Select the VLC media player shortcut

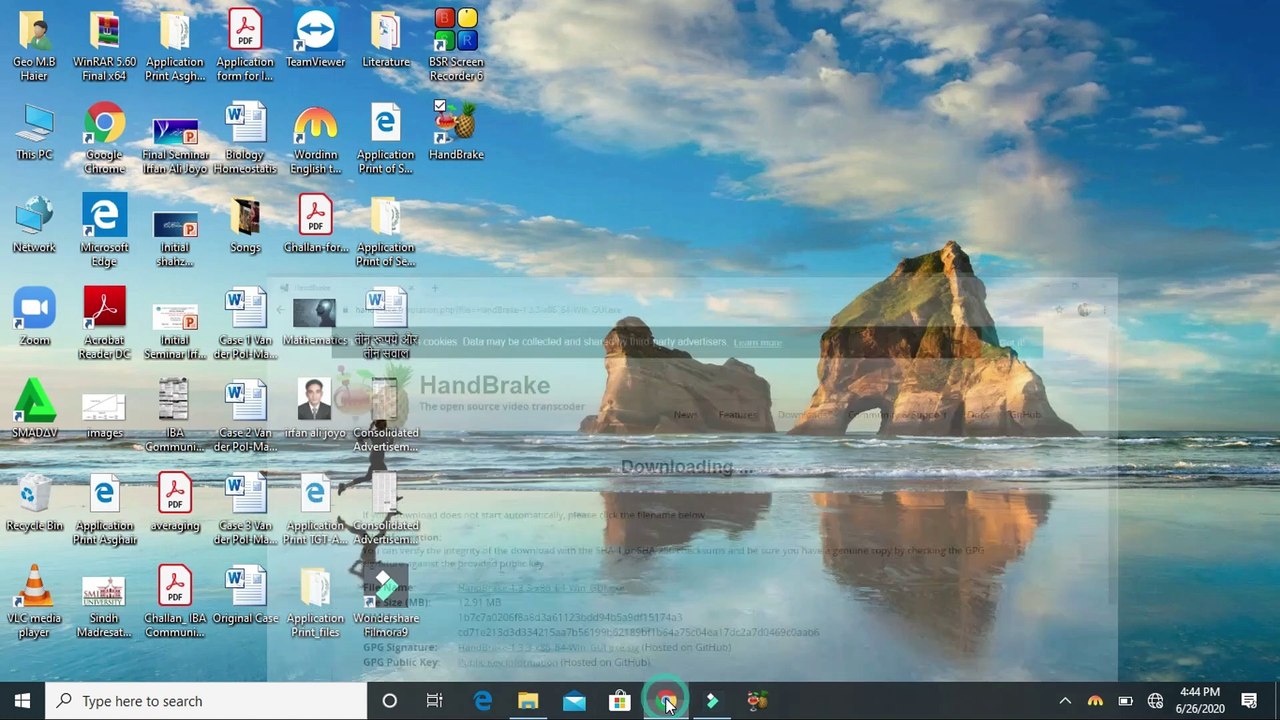click(x=34, y=602)
